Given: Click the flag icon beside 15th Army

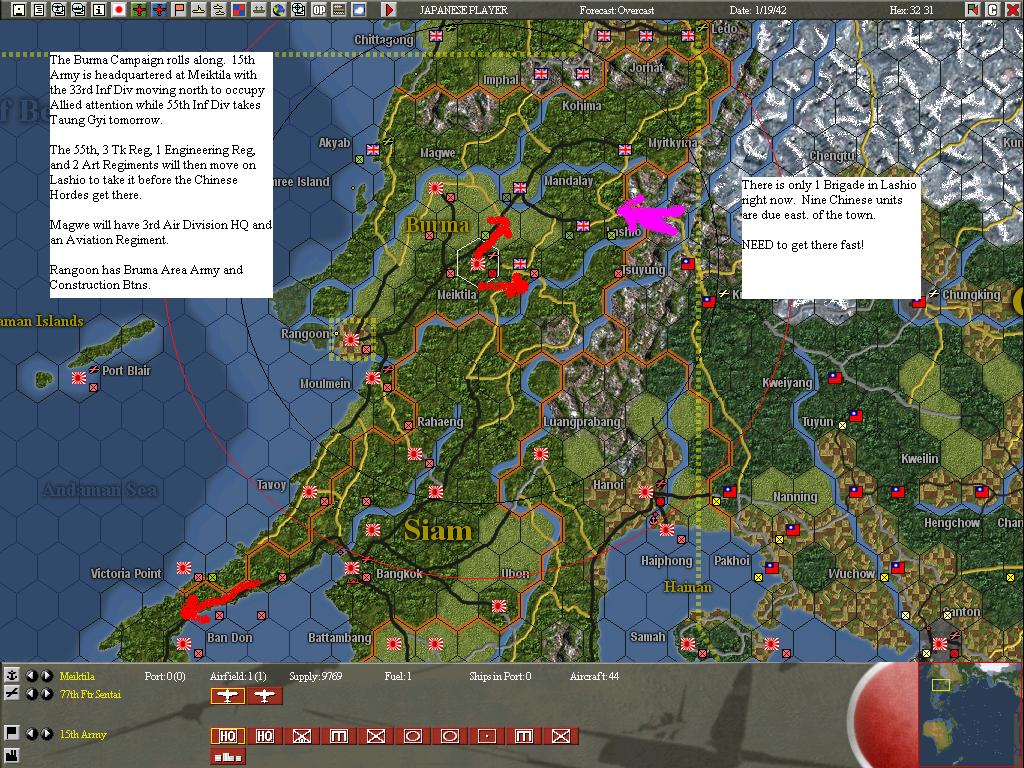Looking at the screenshot, I should click(x=11, y=733).
